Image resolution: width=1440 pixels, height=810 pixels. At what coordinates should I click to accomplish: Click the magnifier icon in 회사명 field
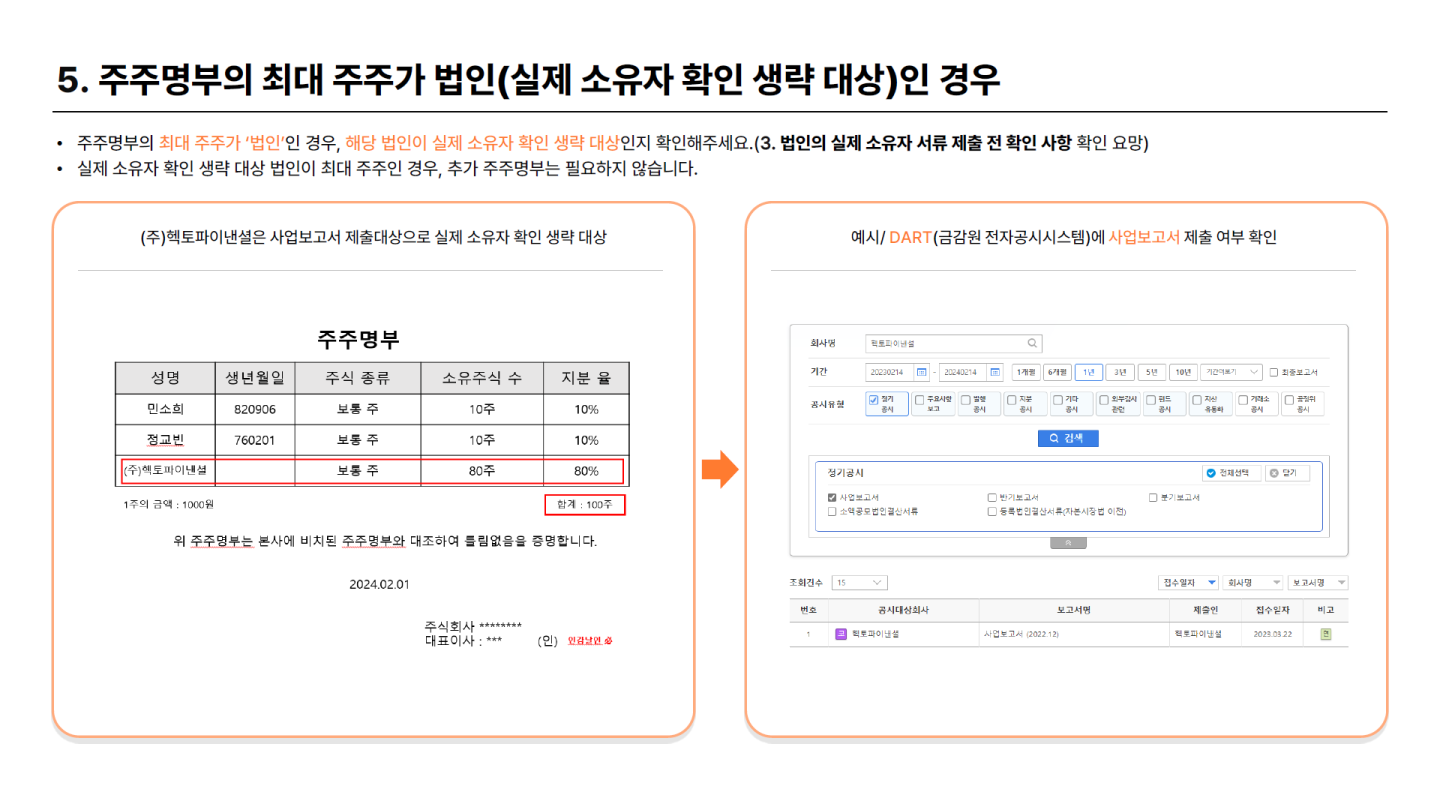tap(1033, 343)
